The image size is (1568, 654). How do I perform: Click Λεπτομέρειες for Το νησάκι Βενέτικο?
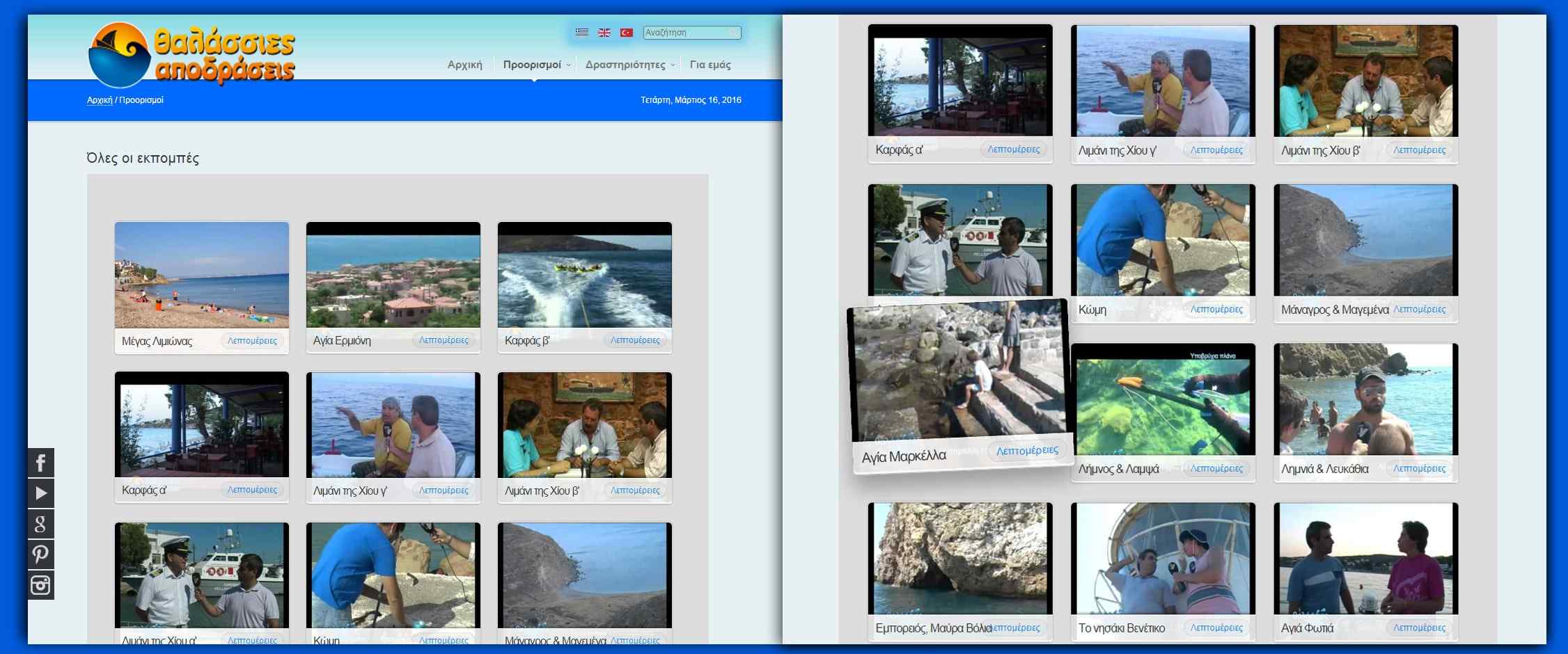point(1216,628)
